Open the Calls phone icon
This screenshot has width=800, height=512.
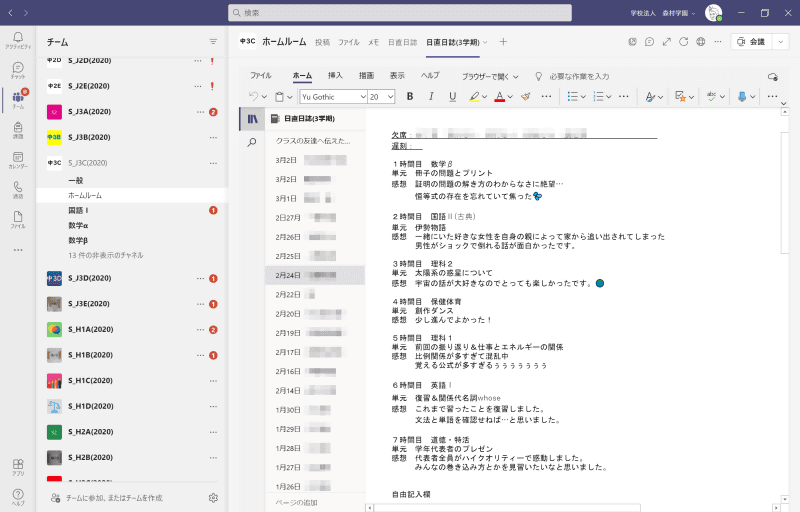pyautogui.click(x=18, y=190)
